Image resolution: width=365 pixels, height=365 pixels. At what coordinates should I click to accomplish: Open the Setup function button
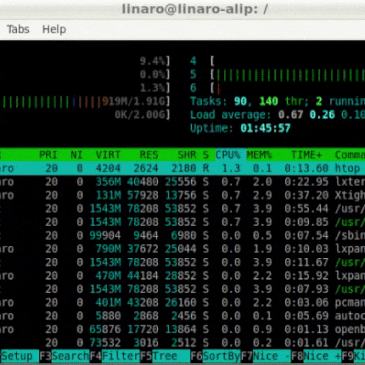pos(19,356)
